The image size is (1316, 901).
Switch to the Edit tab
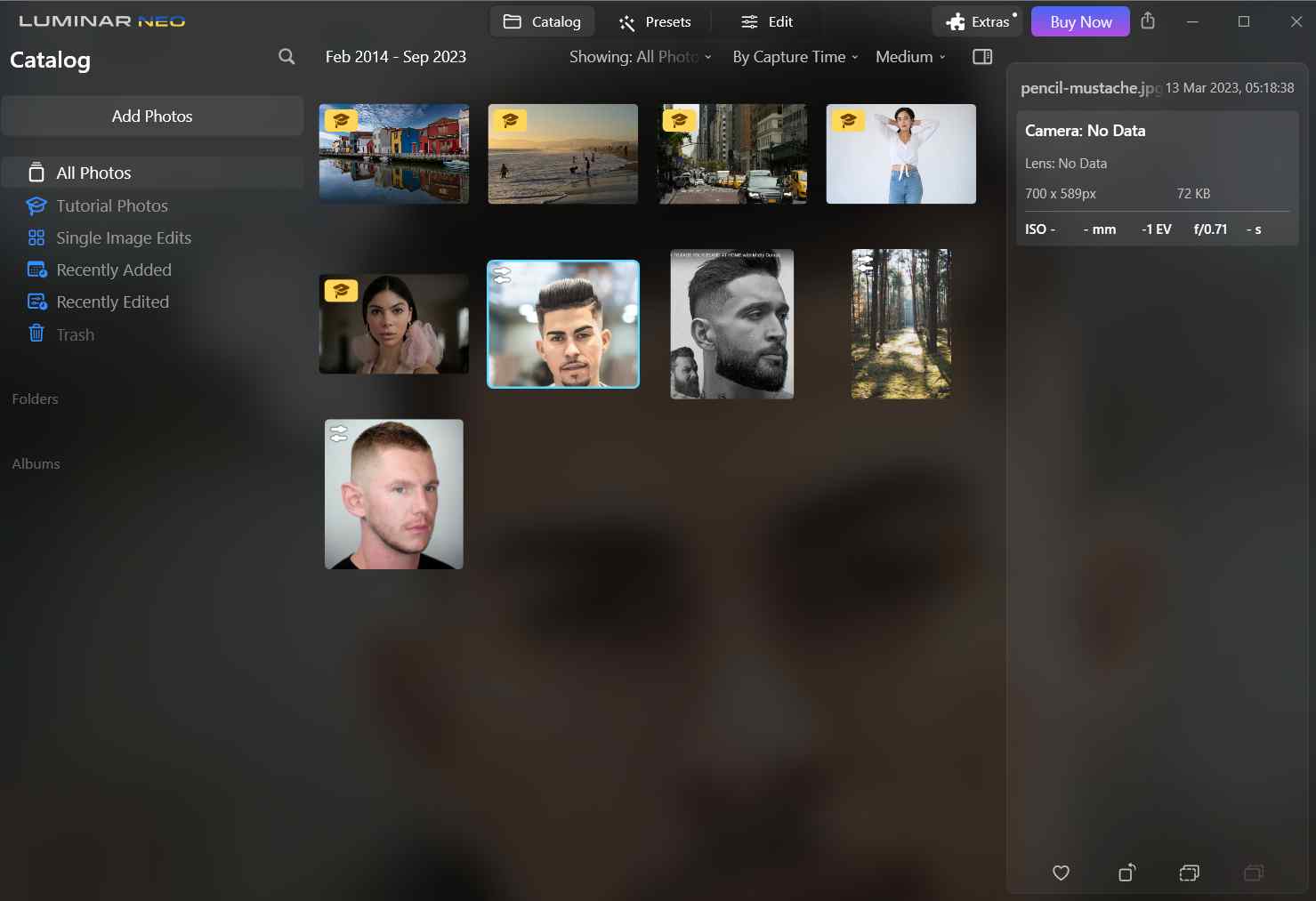point(767,21)
